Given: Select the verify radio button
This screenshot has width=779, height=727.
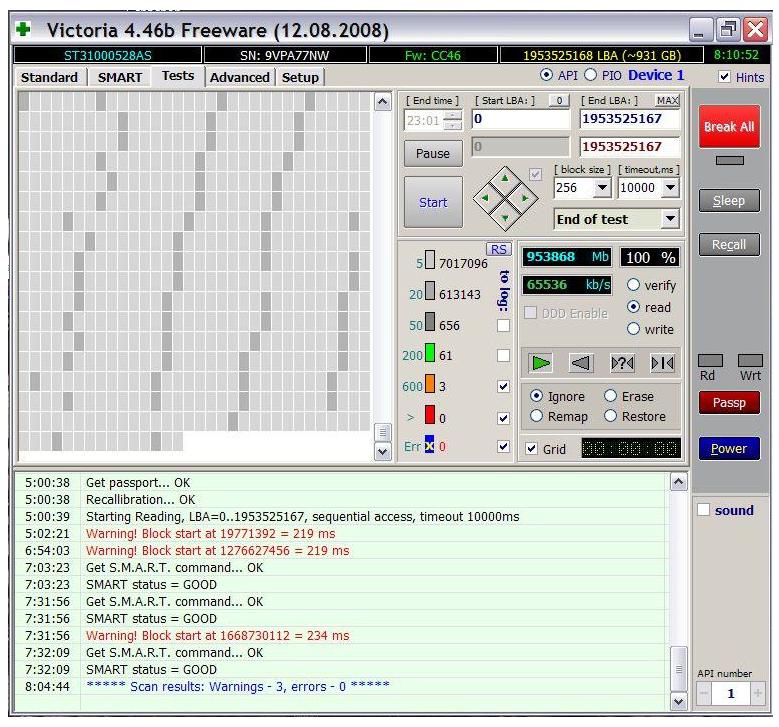Looking at the screenshot, I should coord(632,285).
